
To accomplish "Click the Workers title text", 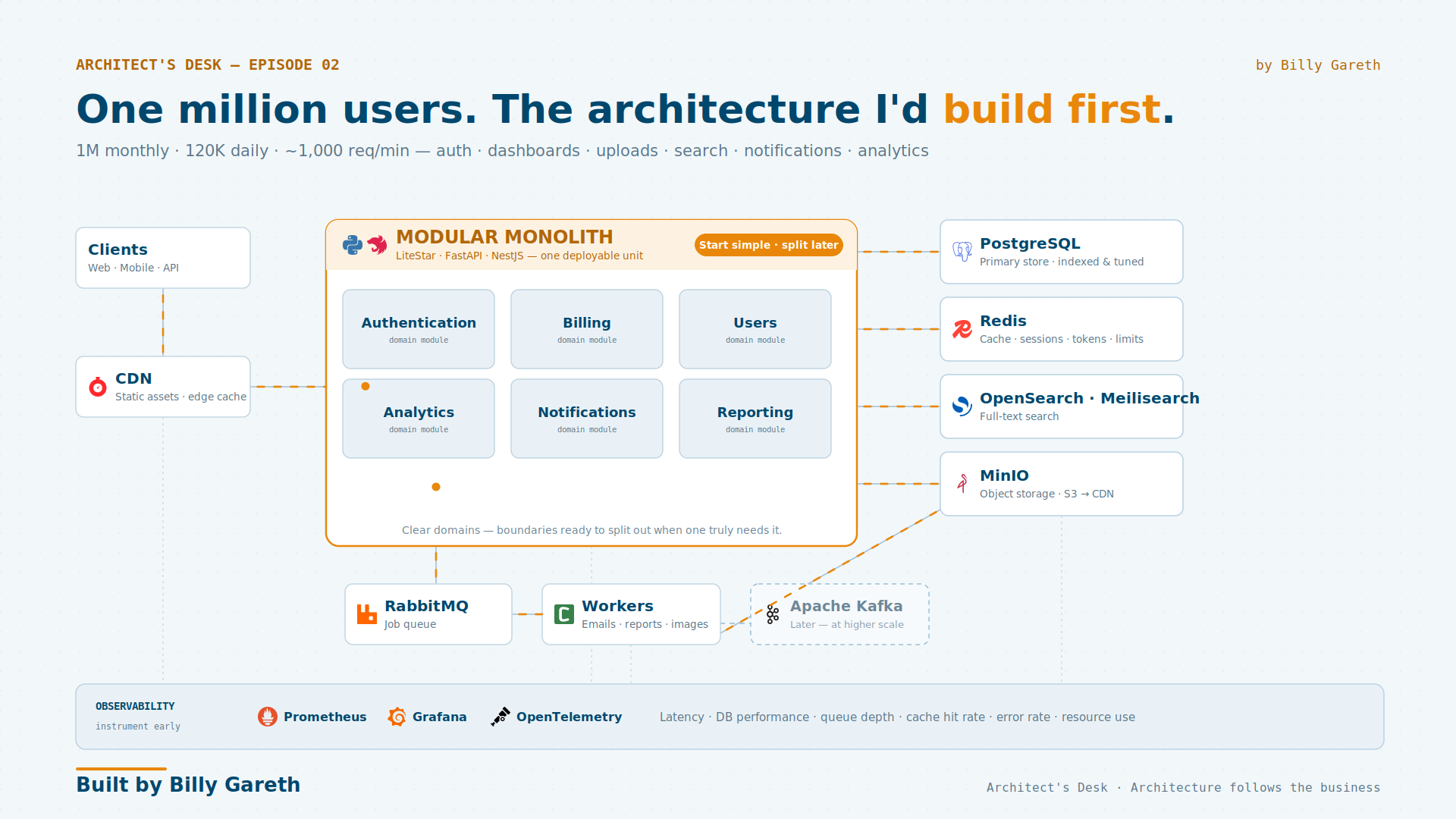I will tap(617, 606).
